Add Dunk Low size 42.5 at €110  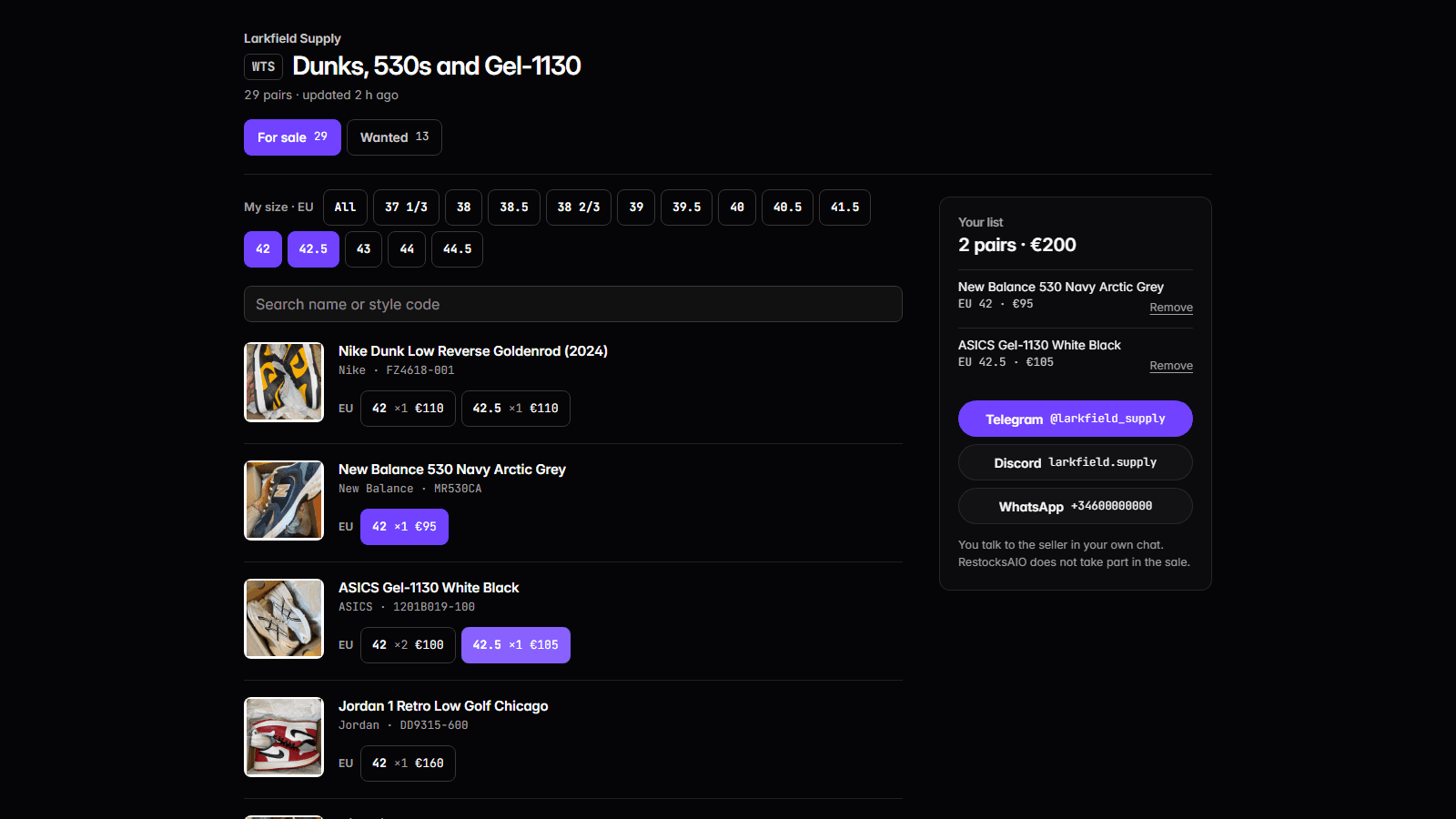click(x=516, y=409)
